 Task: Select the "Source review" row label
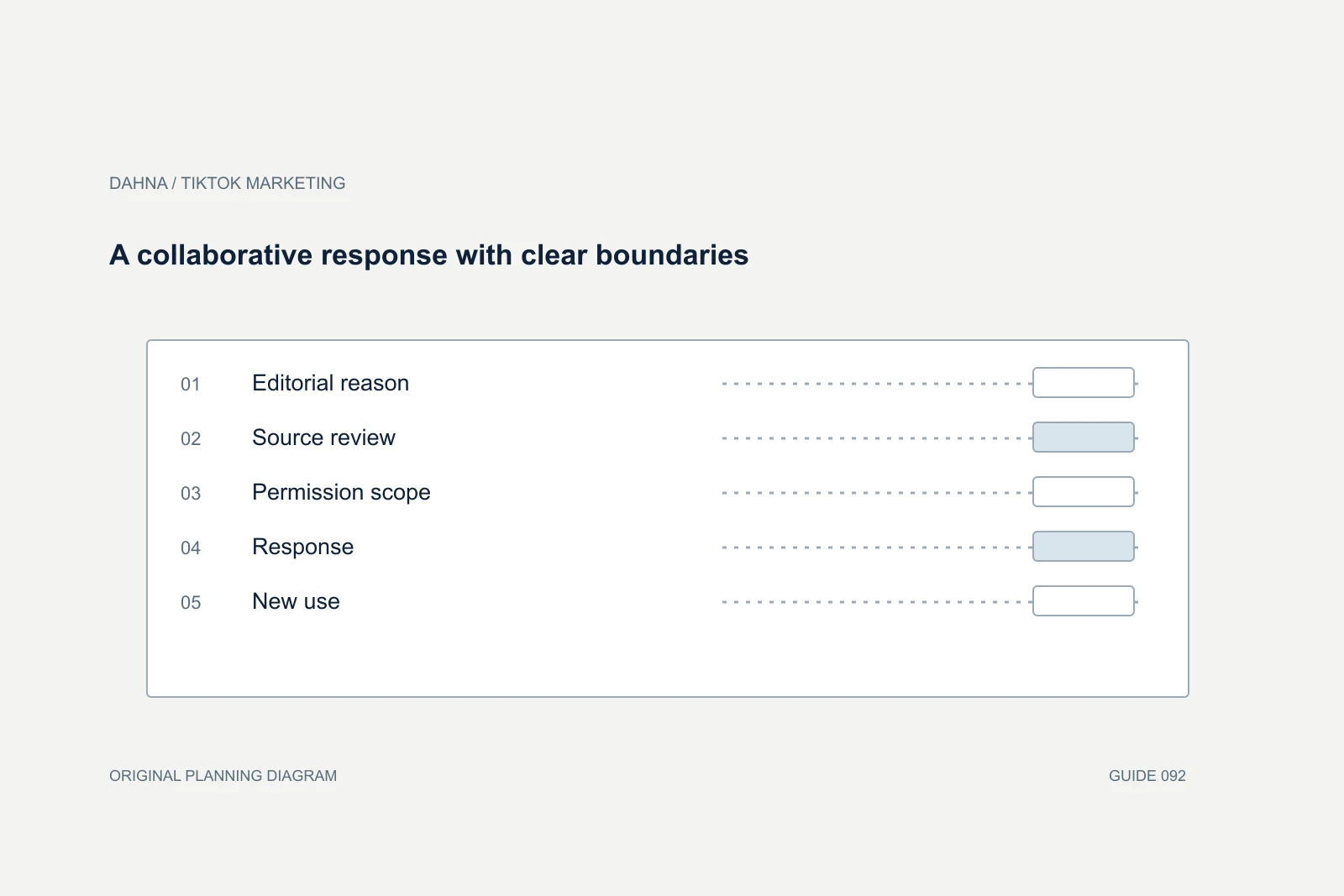(x=323, y=438)
